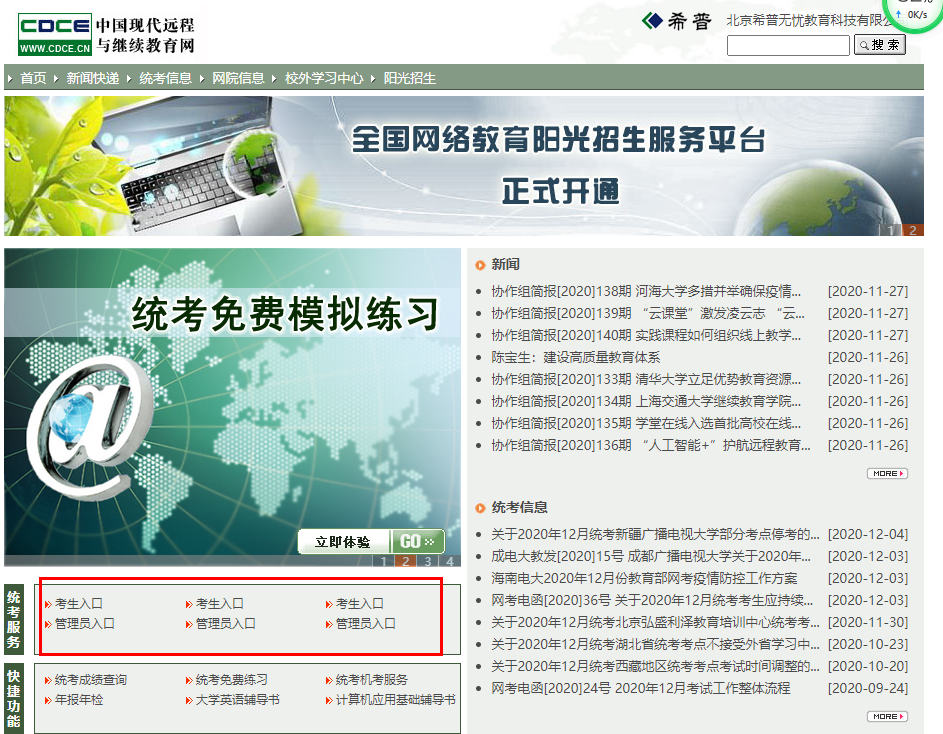Switch to slide 4 in the 统考 slideshow
943x734 pixels.
pyautogui.click(x=451, y=561)
